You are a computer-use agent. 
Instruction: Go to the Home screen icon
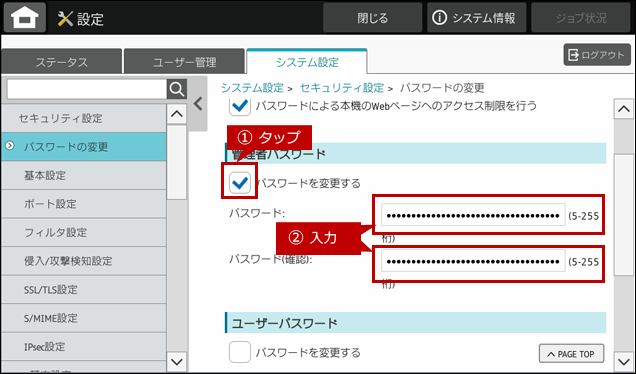[x=25, y=18]
